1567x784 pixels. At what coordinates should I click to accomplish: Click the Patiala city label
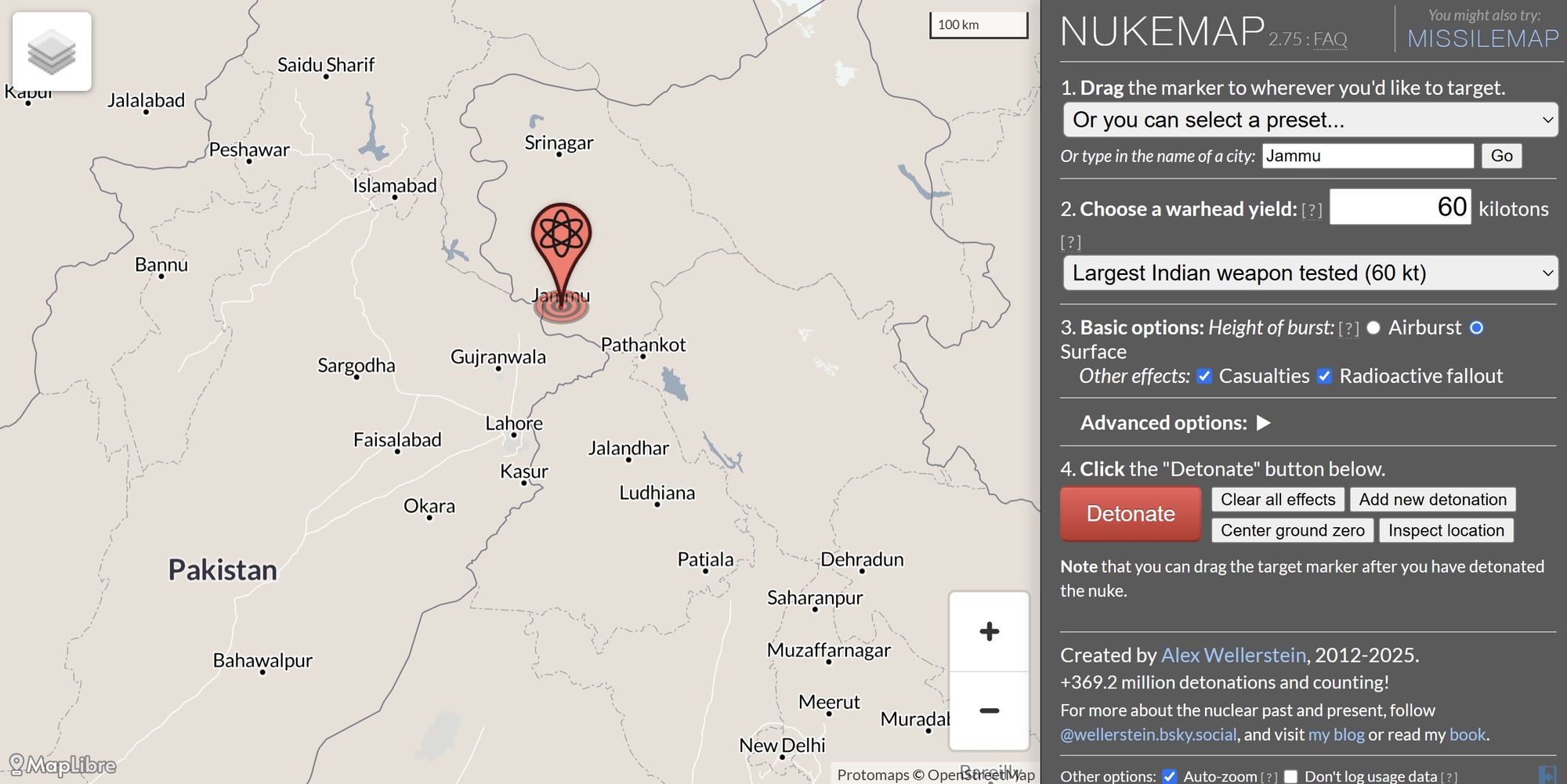706,559
